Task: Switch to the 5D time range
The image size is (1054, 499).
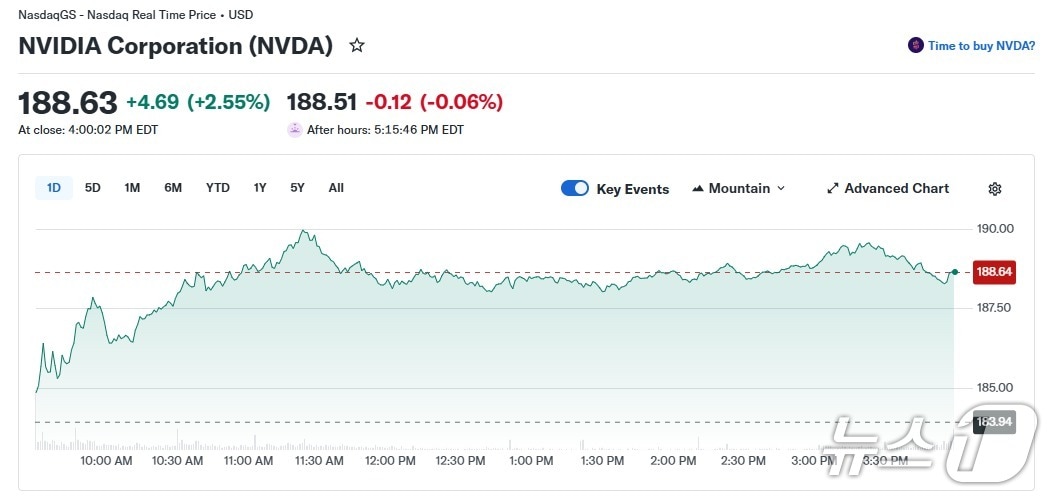Action: 93,188
